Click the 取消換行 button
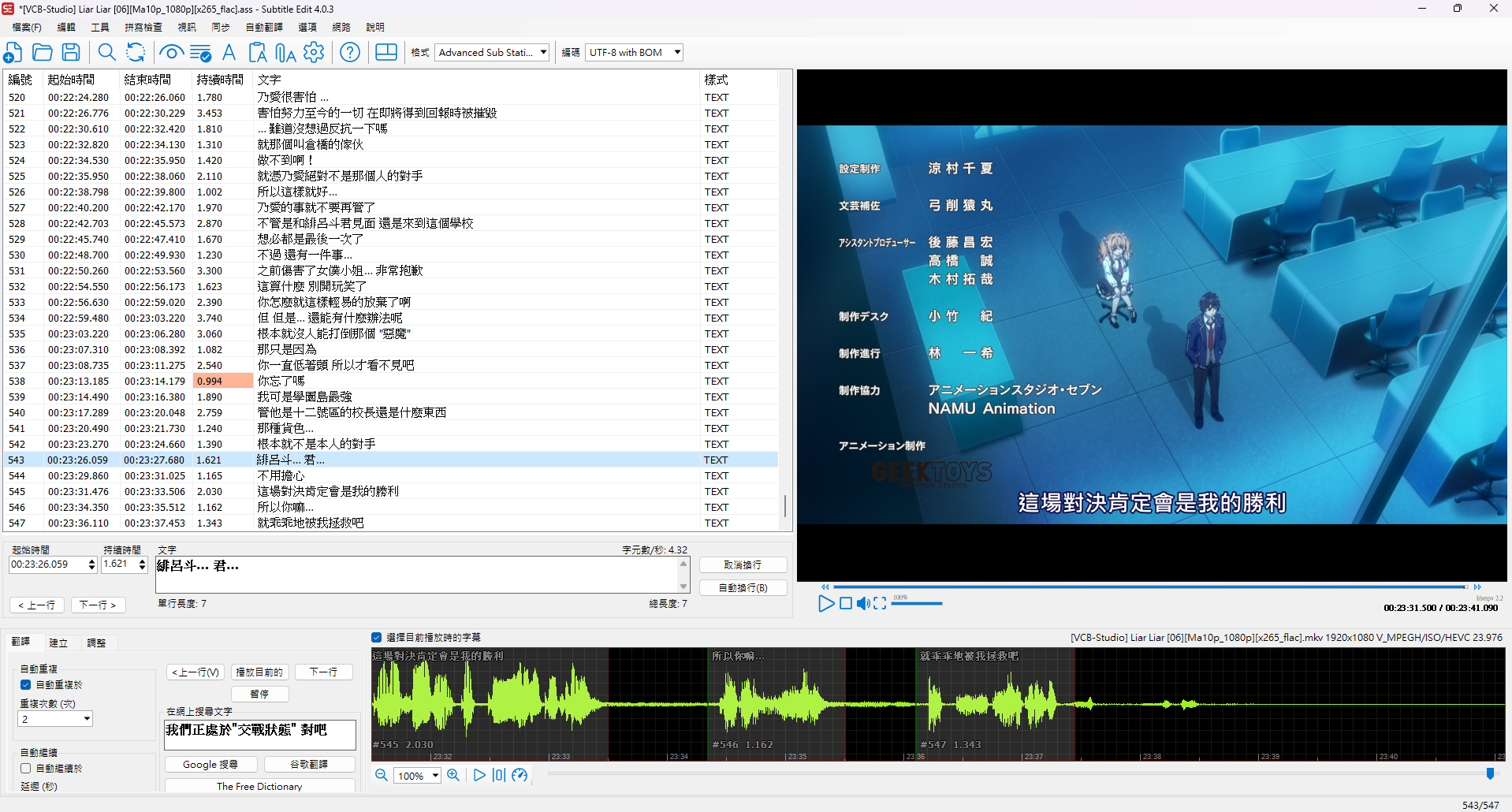Viewport: 1512px width, 812px height. tap(743, 565)
